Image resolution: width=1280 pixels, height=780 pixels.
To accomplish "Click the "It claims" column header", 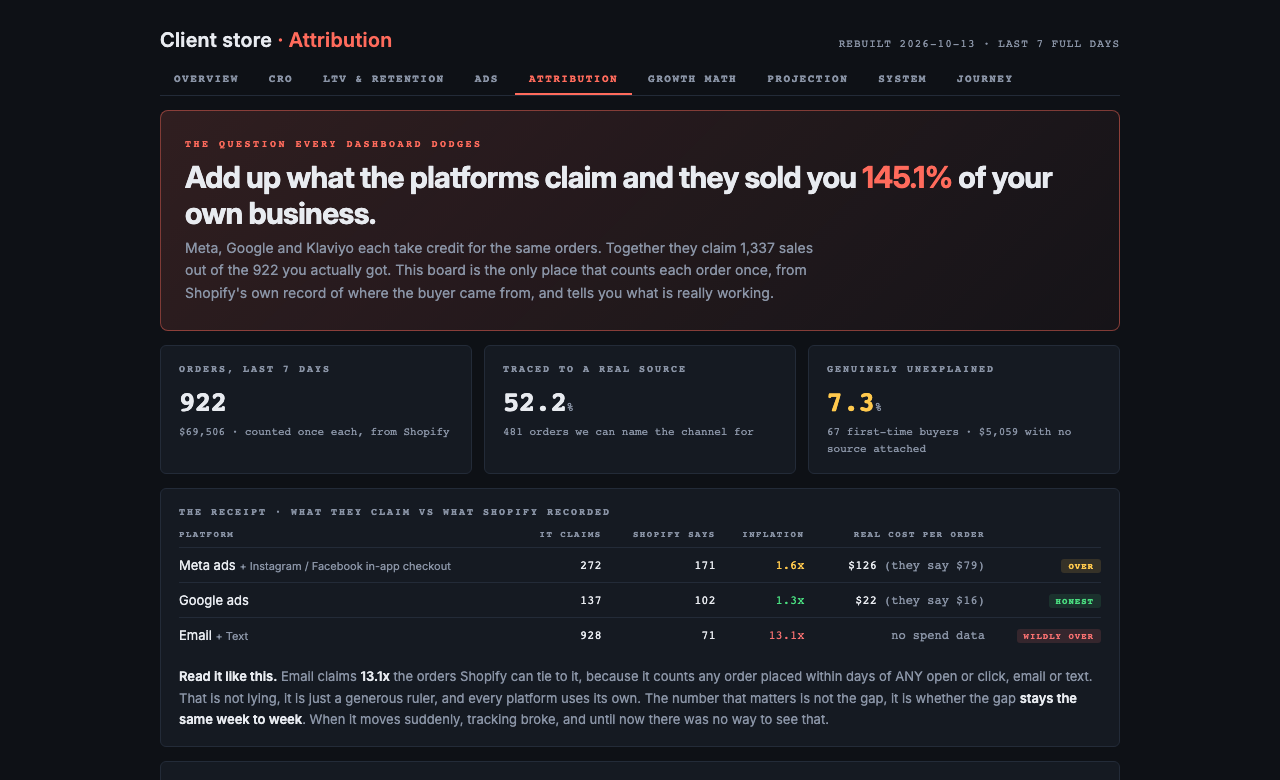I will click(x=570, y=534).
